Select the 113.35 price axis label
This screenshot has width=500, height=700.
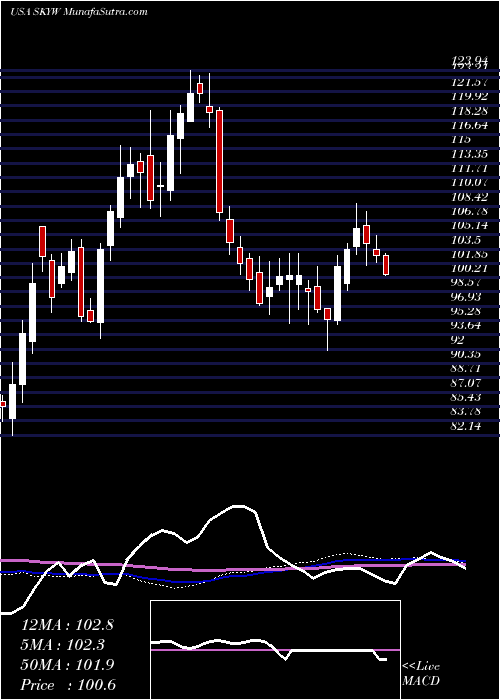[469, 154]
